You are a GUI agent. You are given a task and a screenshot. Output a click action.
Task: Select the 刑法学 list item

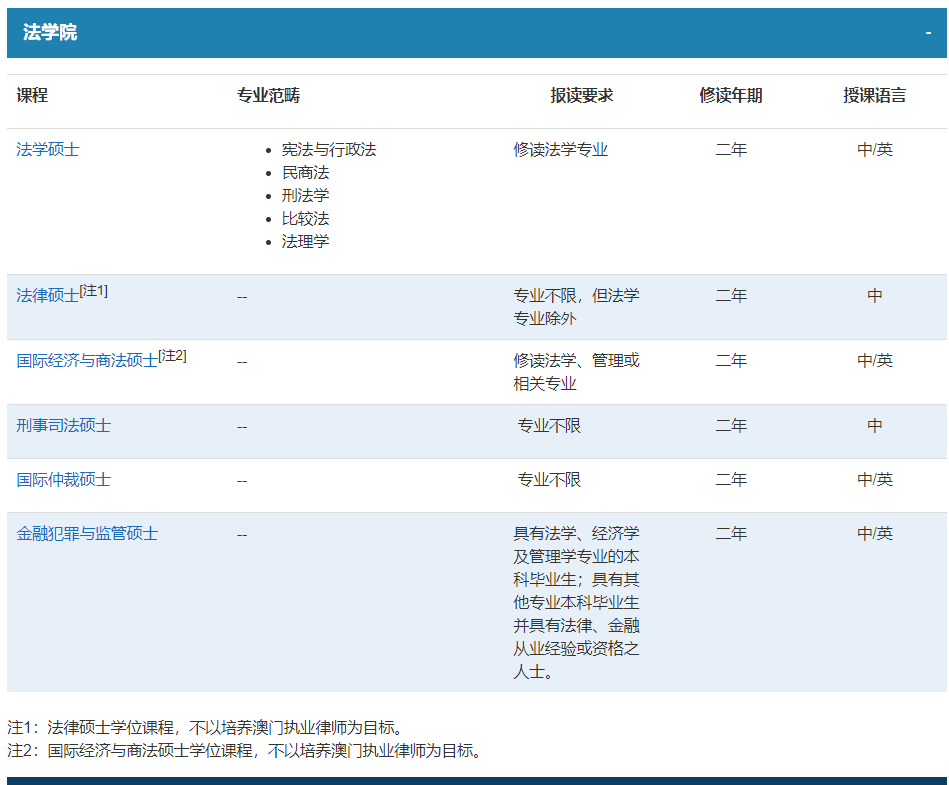pyautogui.click(x=305, y=196)
